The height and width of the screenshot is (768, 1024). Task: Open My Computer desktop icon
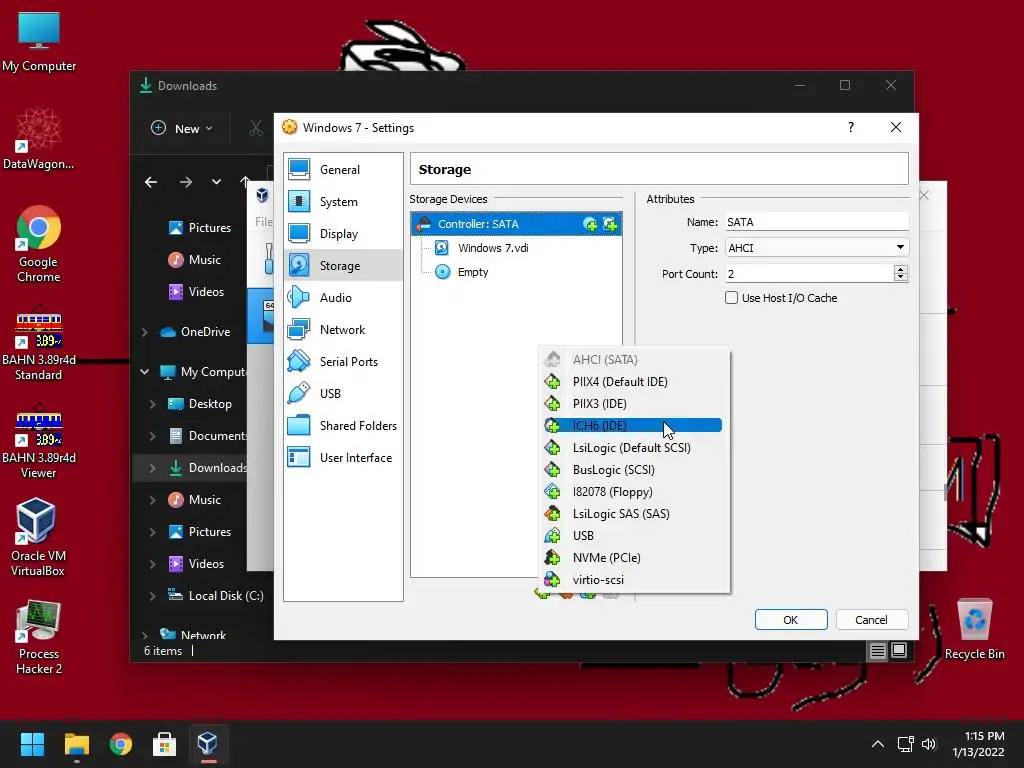click(39, 41)
